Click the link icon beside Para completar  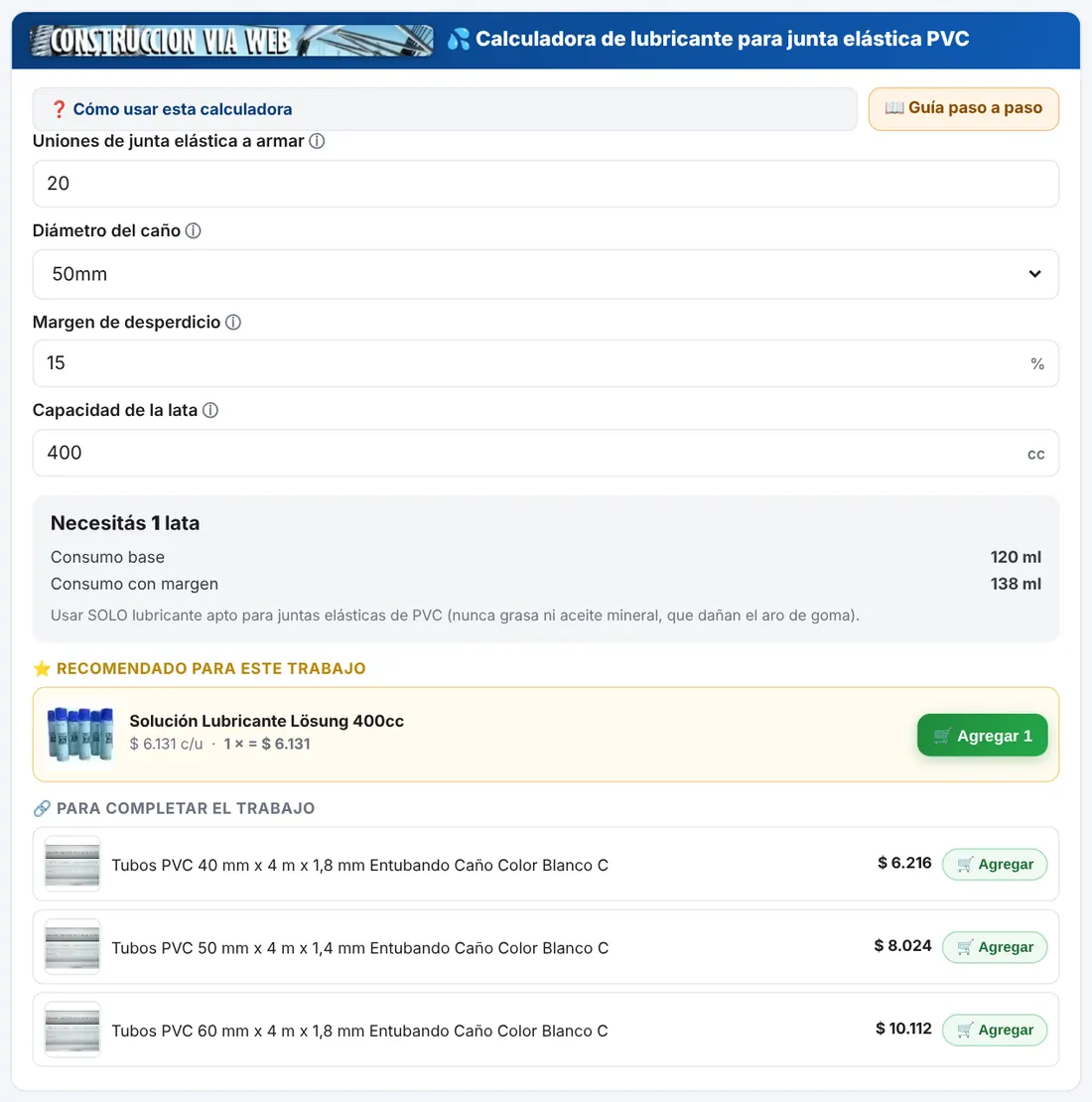(x=42, y=808)
